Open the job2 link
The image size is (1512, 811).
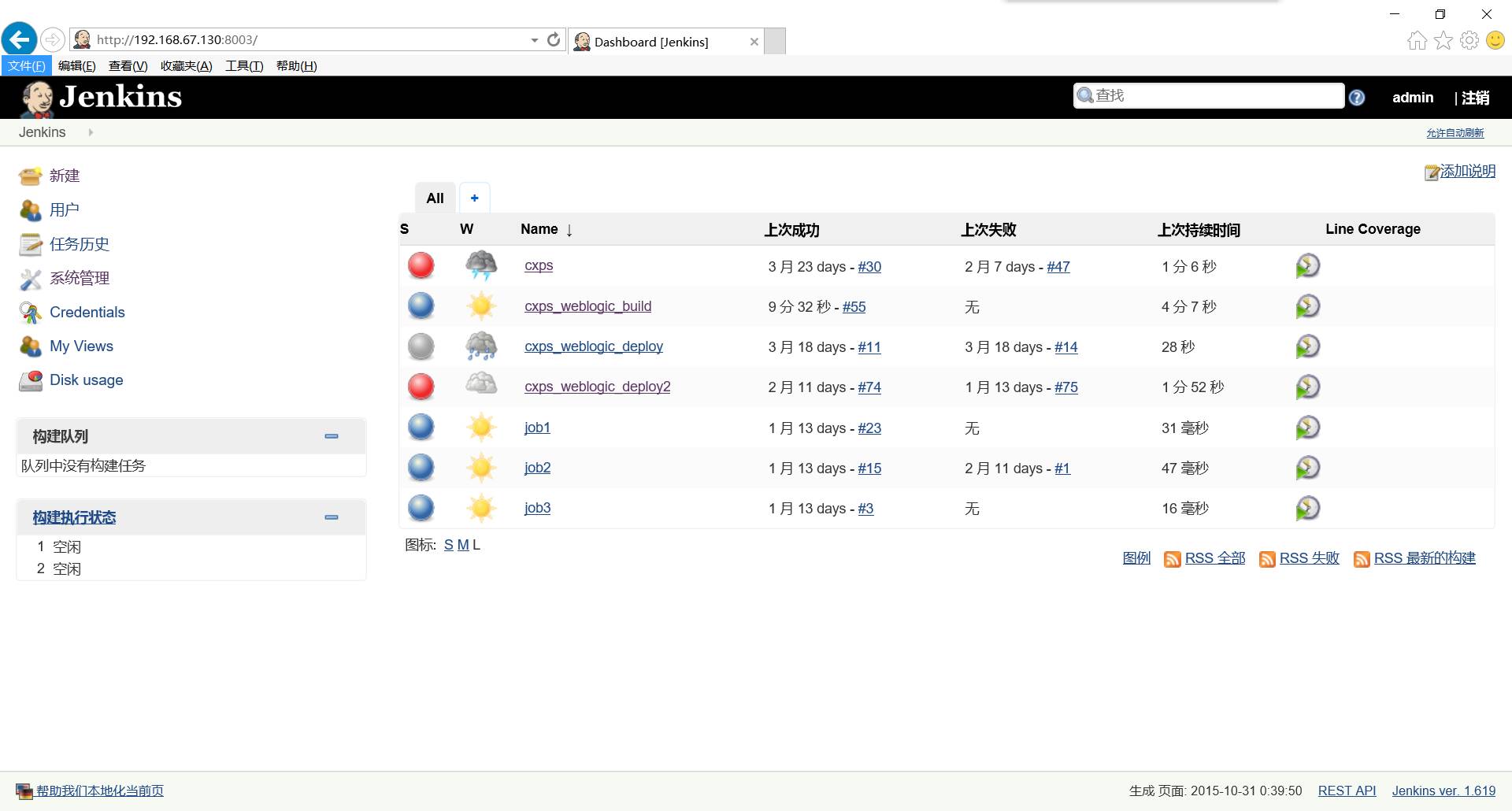click(x=538, y=468)
